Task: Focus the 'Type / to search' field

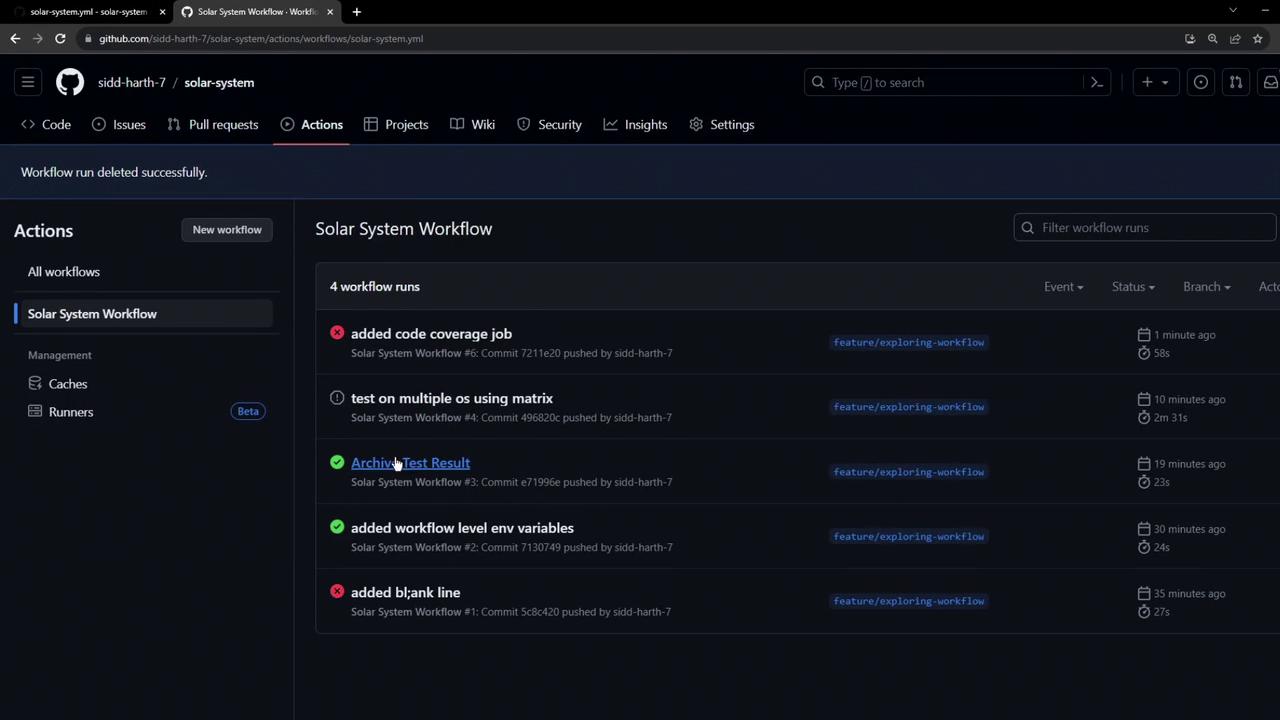Action: tap(959, 82)
